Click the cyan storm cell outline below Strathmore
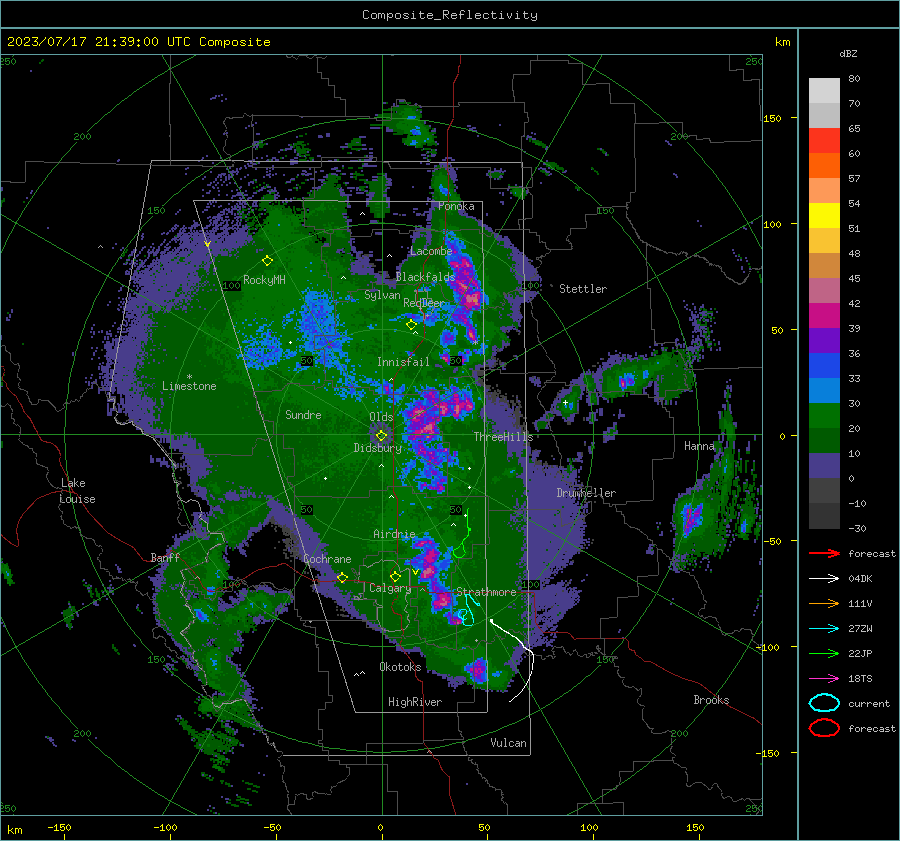The image size is (900, 841). [467, 611]
